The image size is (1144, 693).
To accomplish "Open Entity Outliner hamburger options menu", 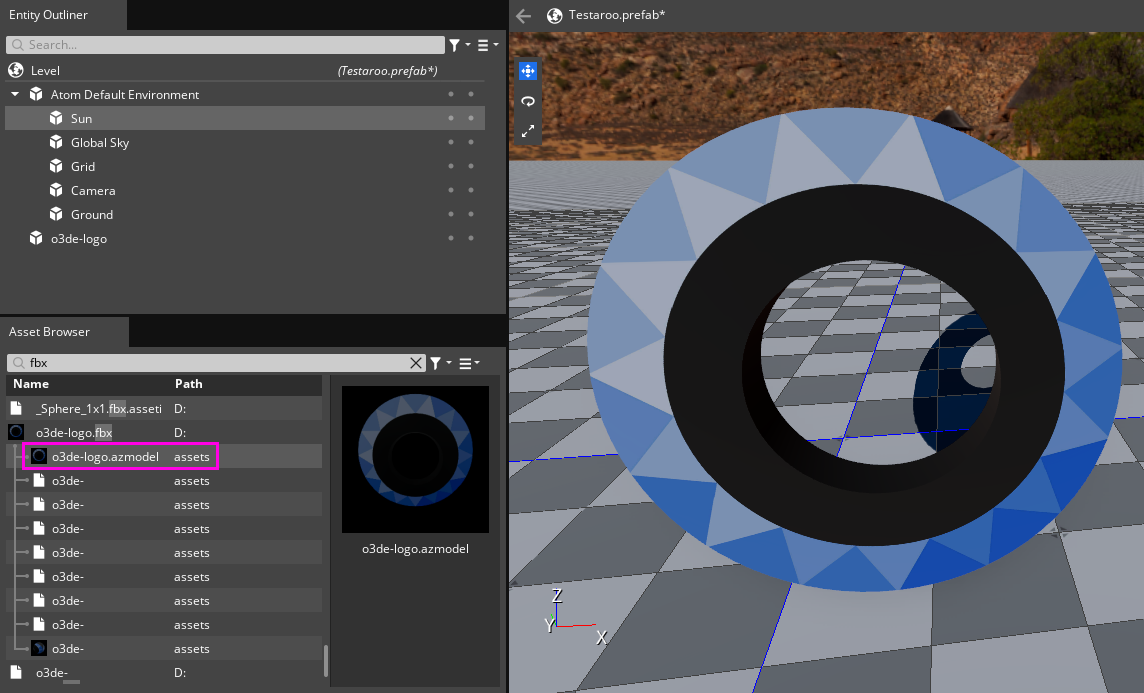I will [484, 45].
